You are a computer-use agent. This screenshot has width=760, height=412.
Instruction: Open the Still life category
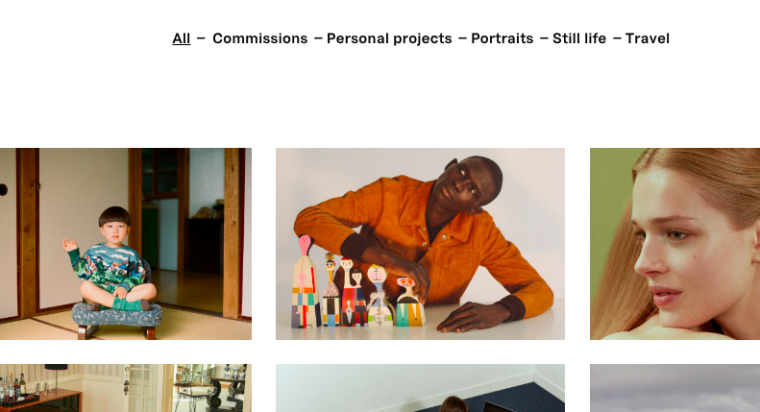click(579, 38)
